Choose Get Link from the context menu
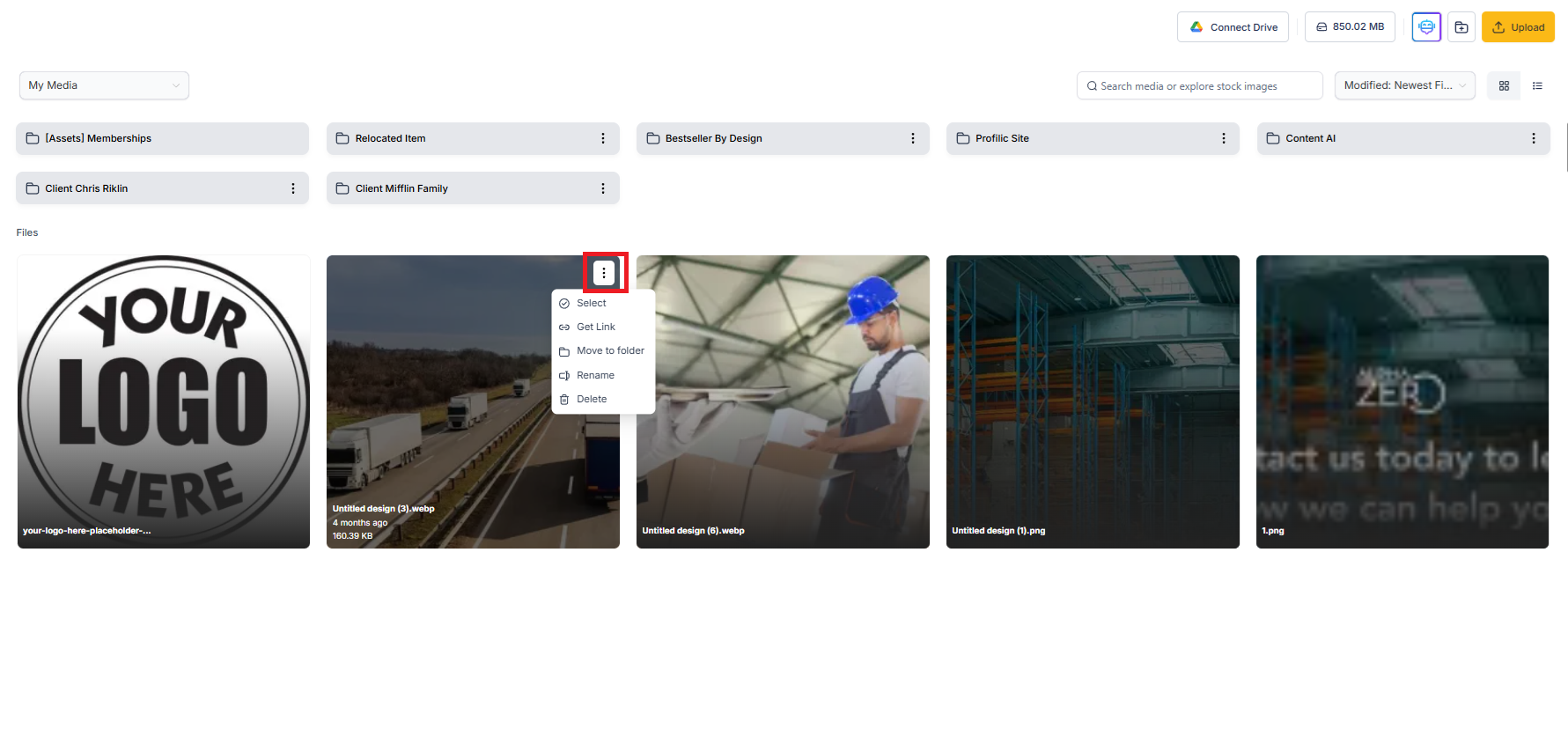Image resolution: width=1568 pixels, height=751 pixels. click(603, 327)
